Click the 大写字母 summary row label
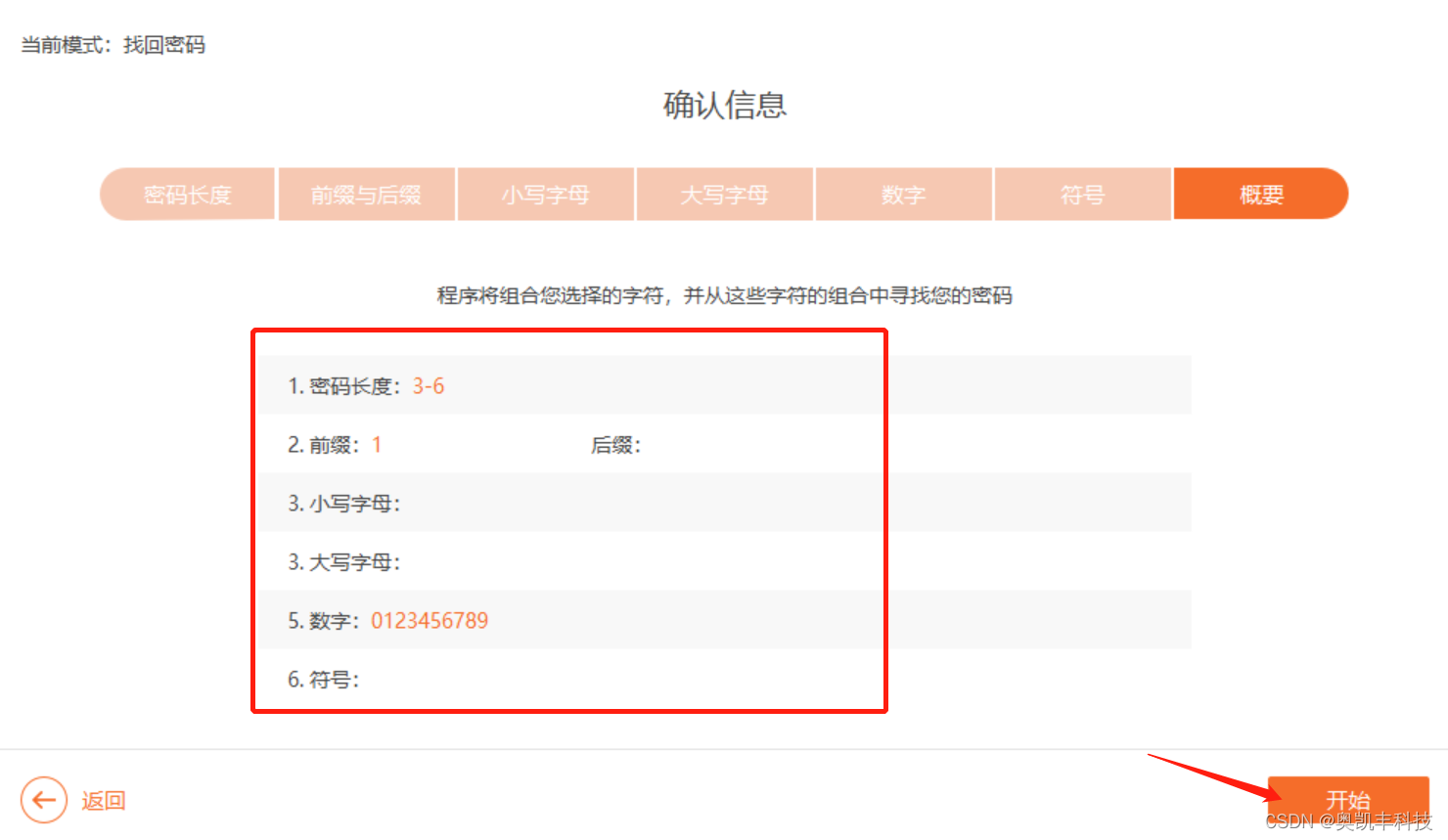The image size is (1448, 840). tap(344, 562)
